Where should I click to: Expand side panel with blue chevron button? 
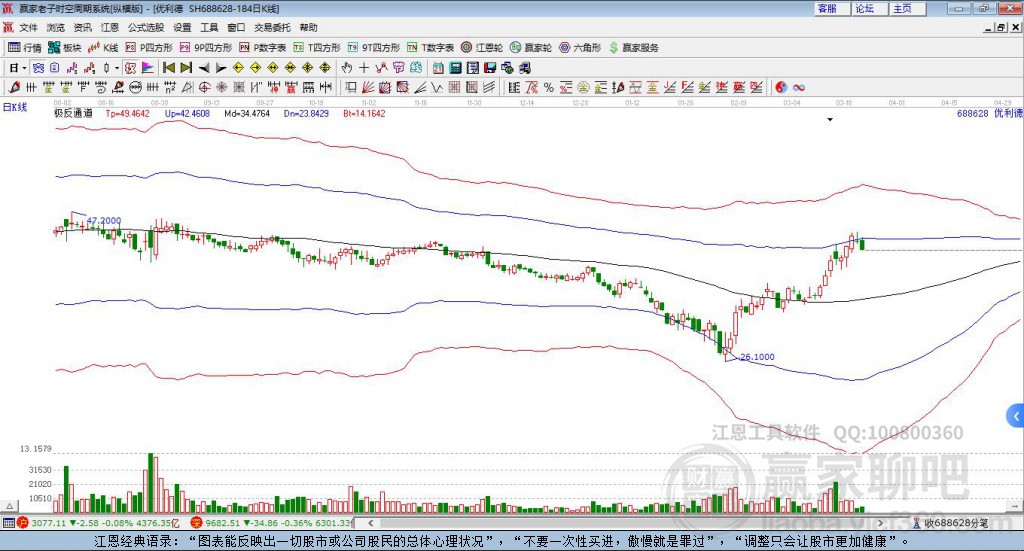click(x=1016, y=416)
